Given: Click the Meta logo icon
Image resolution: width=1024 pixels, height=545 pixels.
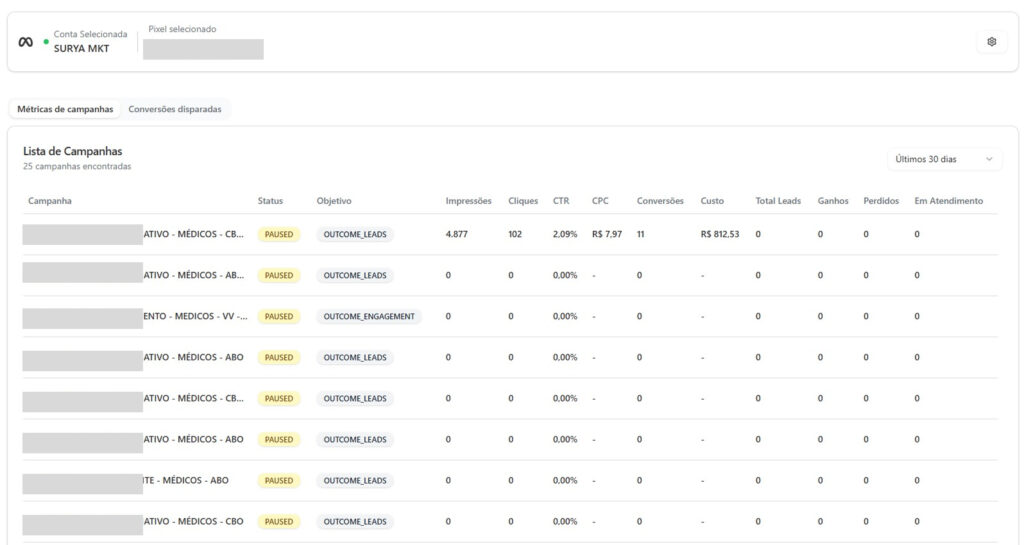Looking at the screenshot, I should [26, 42].
